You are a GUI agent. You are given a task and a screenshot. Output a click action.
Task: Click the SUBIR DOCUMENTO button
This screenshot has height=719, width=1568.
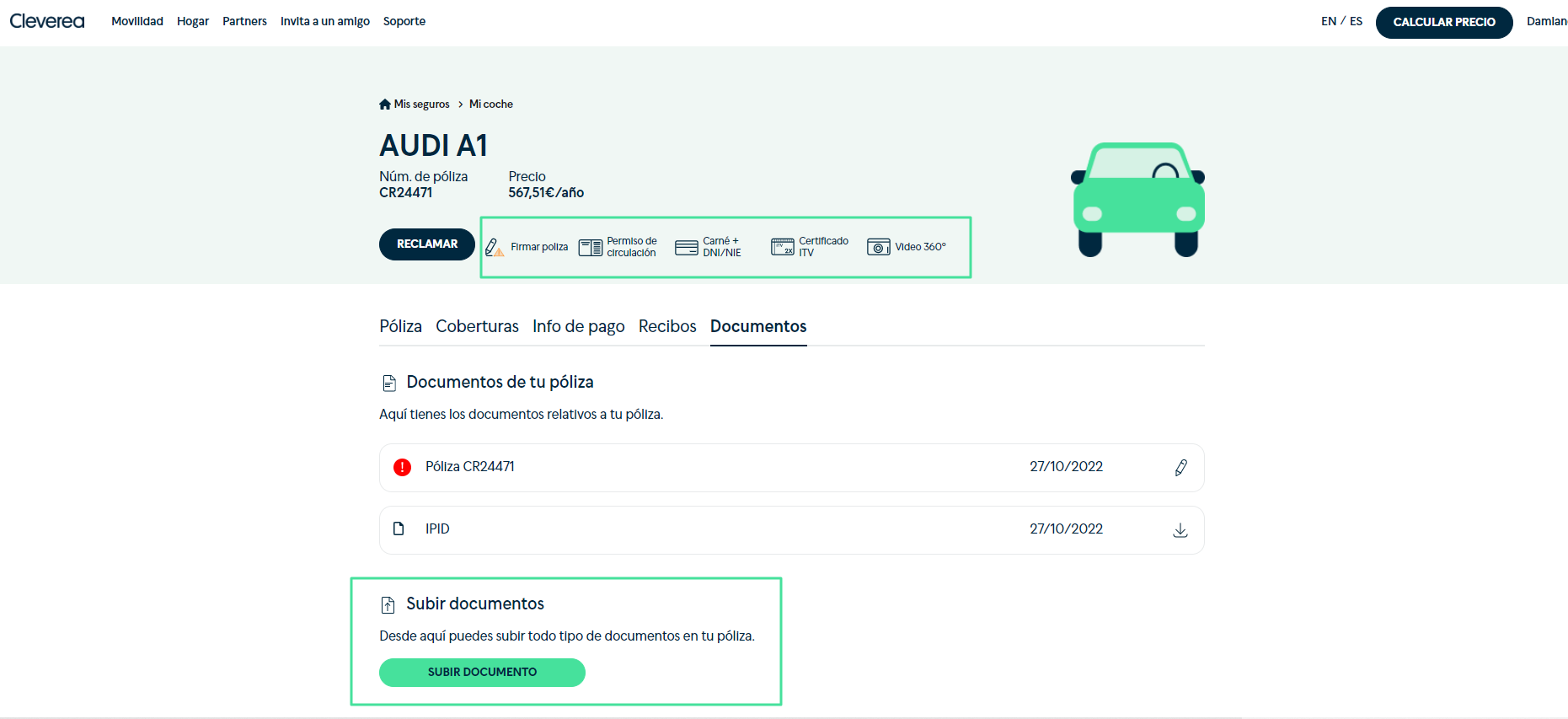point(482,673)
